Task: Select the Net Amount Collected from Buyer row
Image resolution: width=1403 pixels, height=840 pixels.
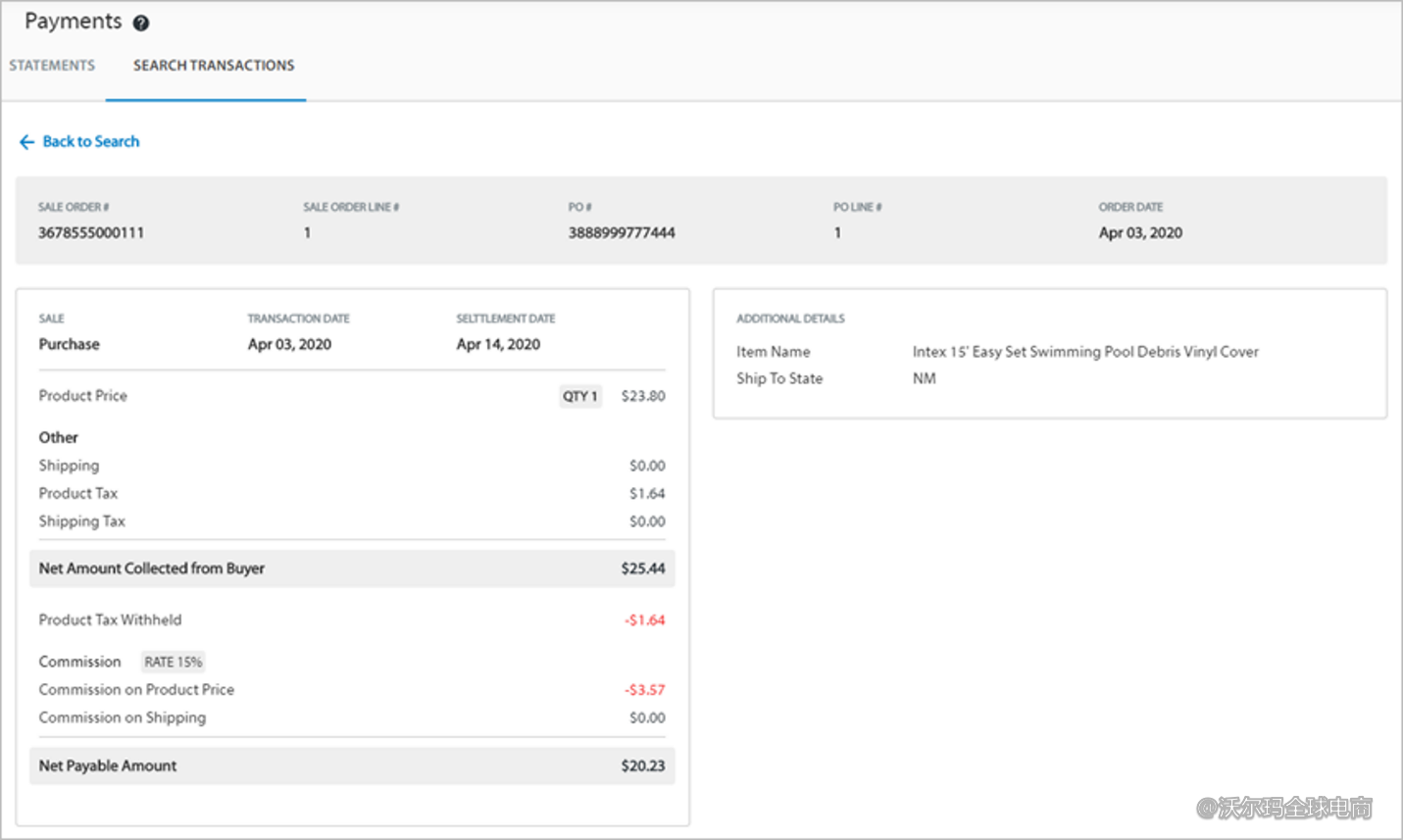Action: [x=152, y=568]
